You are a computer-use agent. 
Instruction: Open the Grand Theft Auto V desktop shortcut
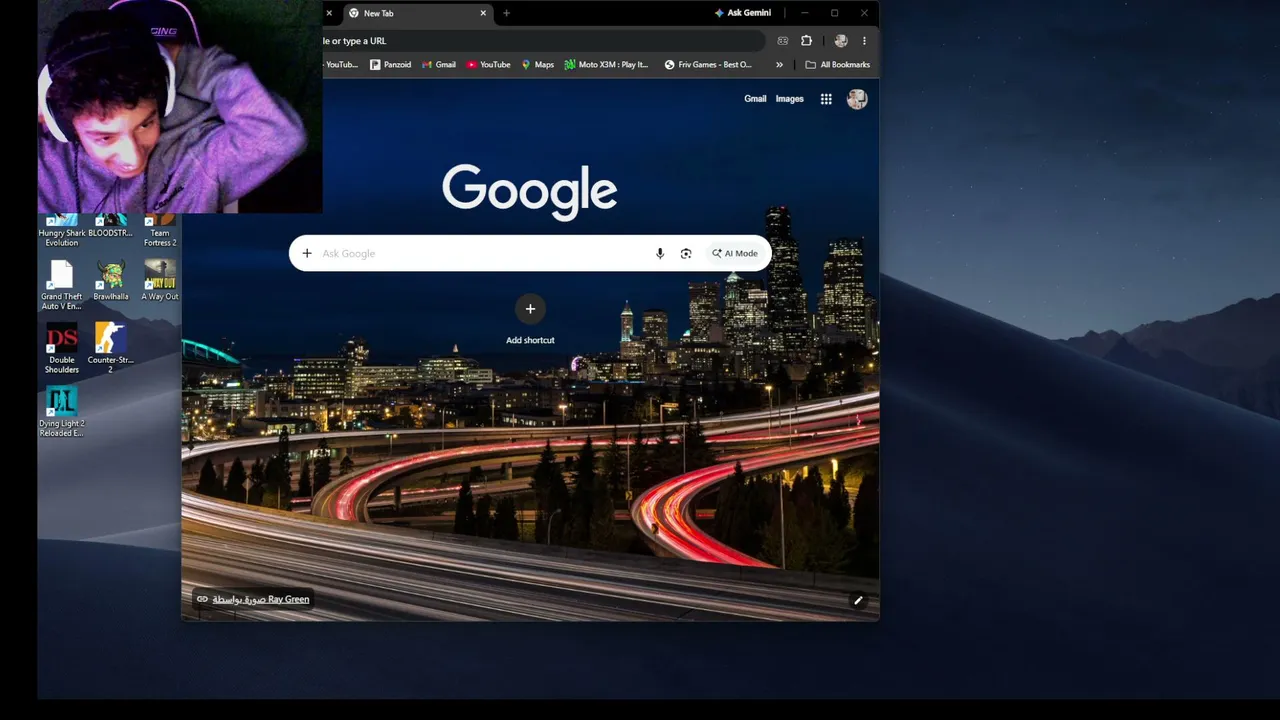pos(61,284)
